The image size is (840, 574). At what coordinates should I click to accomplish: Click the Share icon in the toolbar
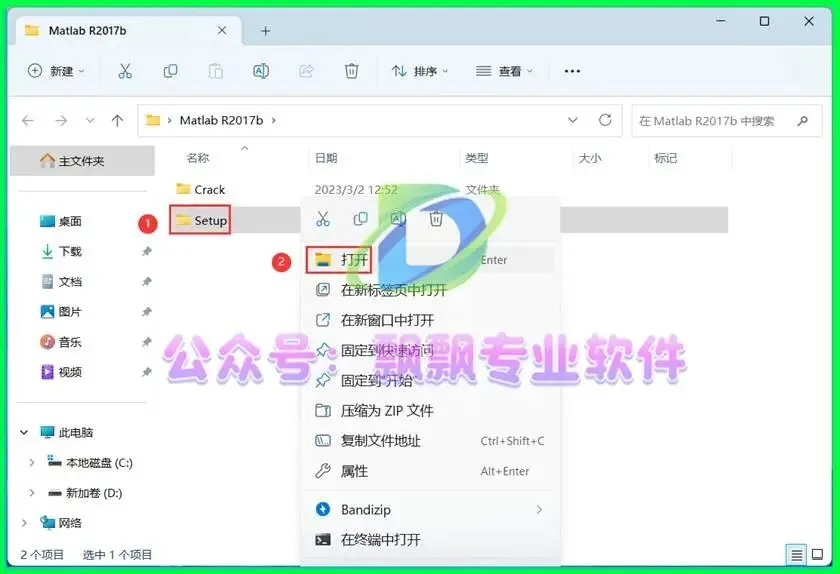pyautogui.click(x=306, y=71)
